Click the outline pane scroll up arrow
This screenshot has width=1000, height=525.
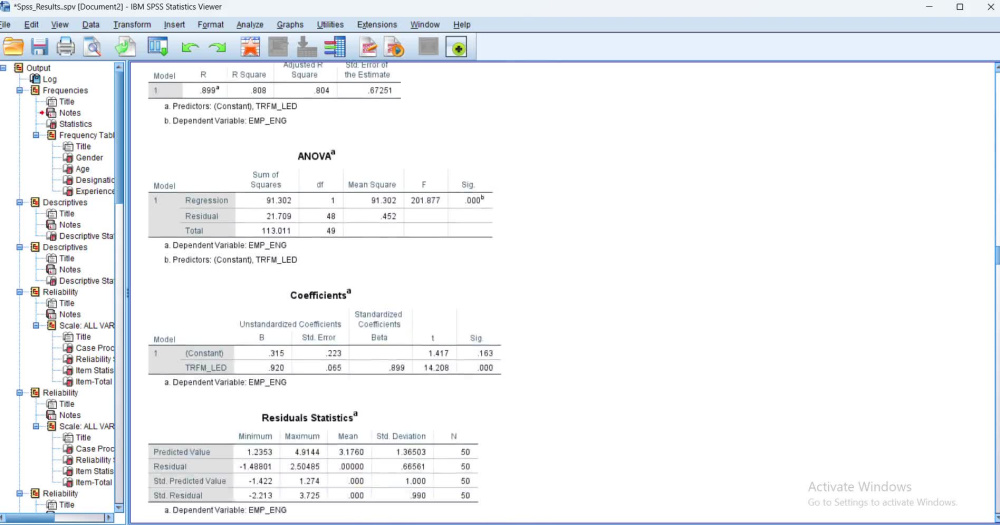click(x=119, y=67)
